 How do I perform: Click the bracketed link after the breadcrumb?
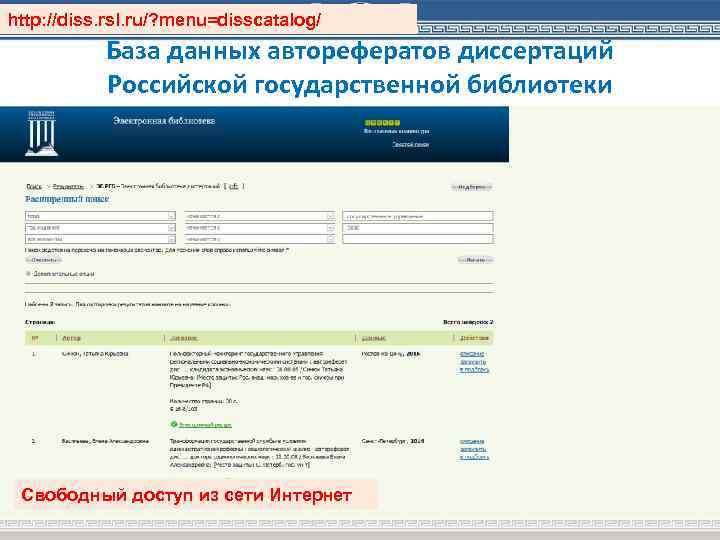pyautogui.click(x=233, y=186)
